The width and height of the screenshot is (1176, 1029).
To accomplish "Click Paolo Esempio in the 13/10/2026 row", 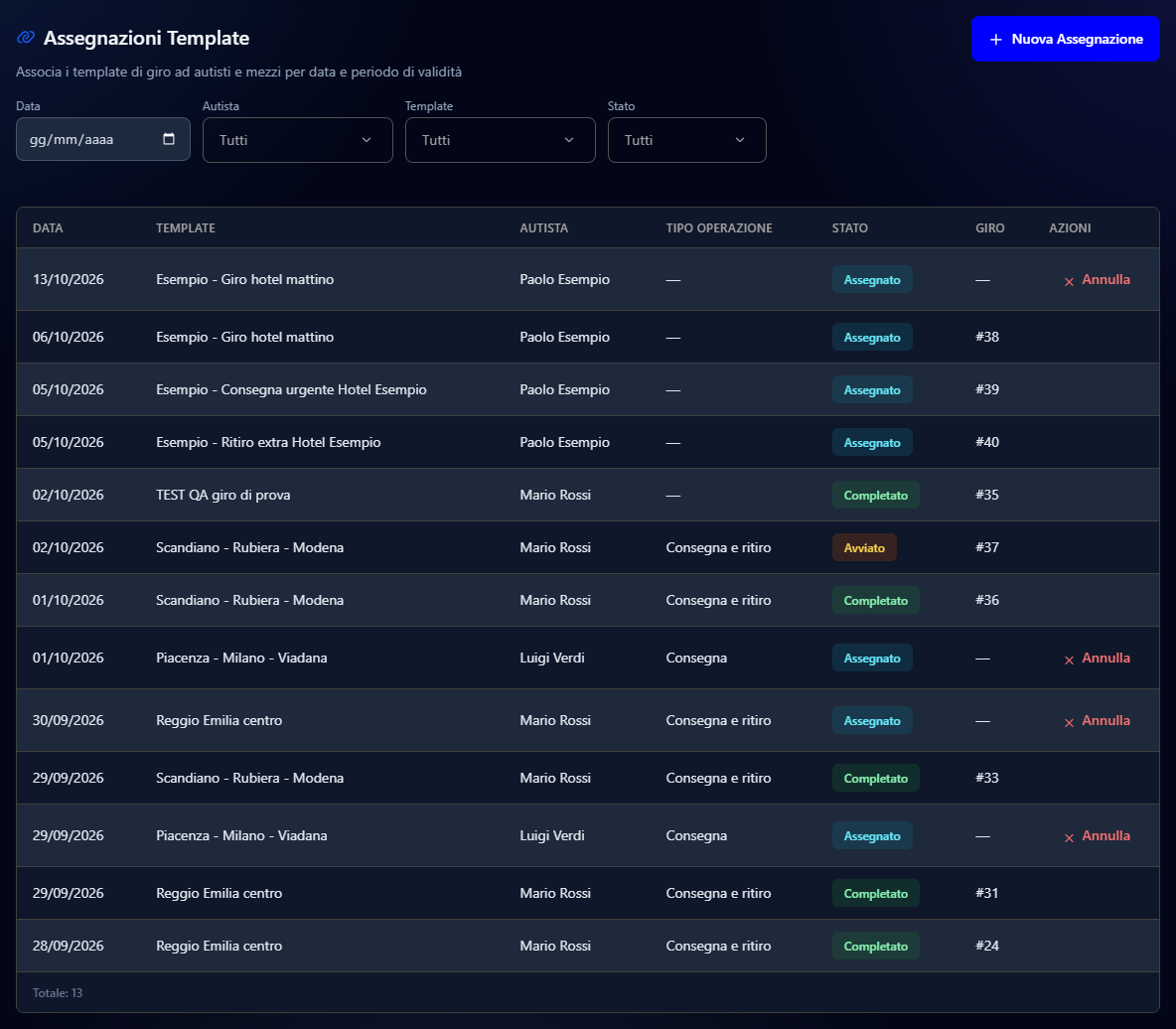I will click(x=565, y=279).
